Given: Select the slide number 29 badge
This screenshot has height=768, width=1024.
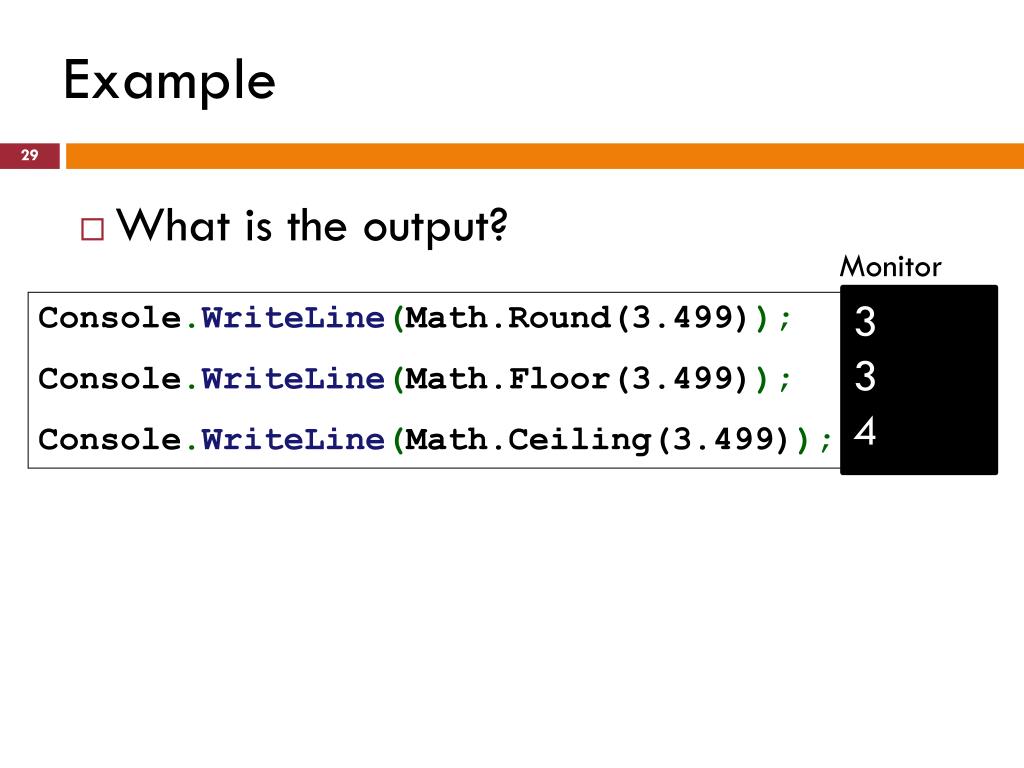Looking at the screenshot, I should tap(29, 155).
